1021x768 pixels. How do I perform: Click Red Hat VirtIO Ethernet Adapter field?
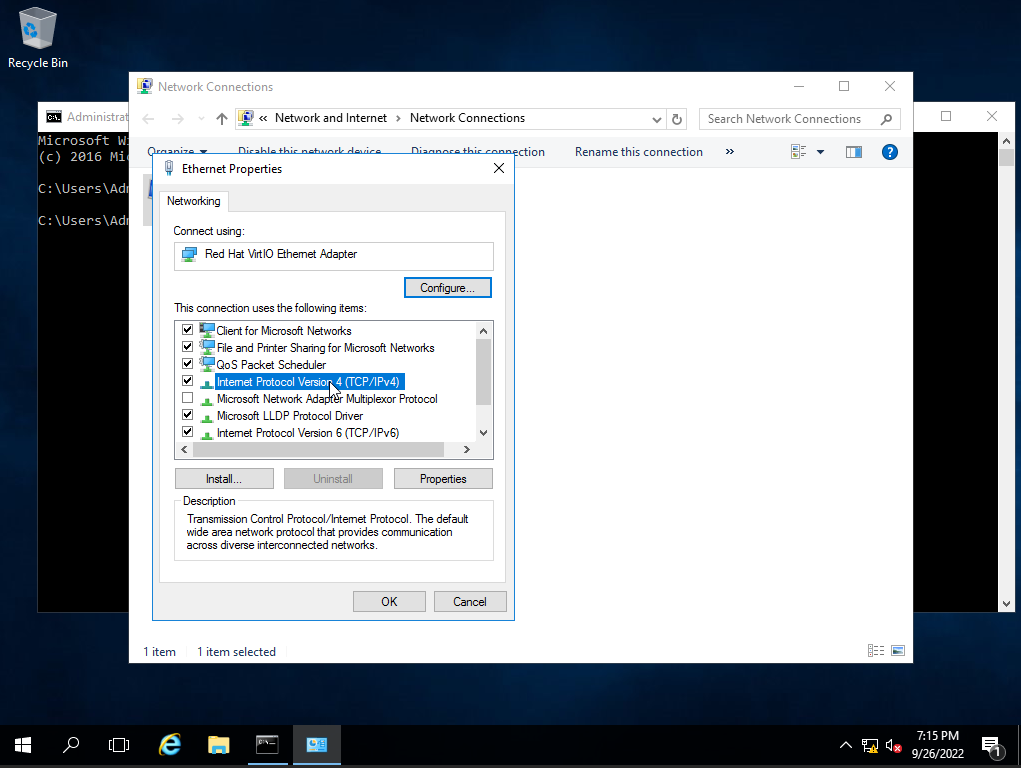333,255
